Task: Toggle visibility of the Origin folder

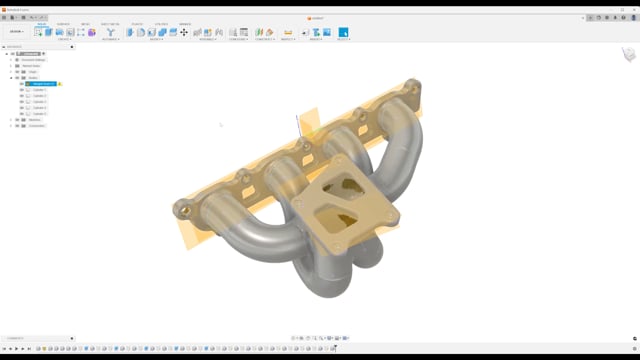Action: (x=18, y=72)
